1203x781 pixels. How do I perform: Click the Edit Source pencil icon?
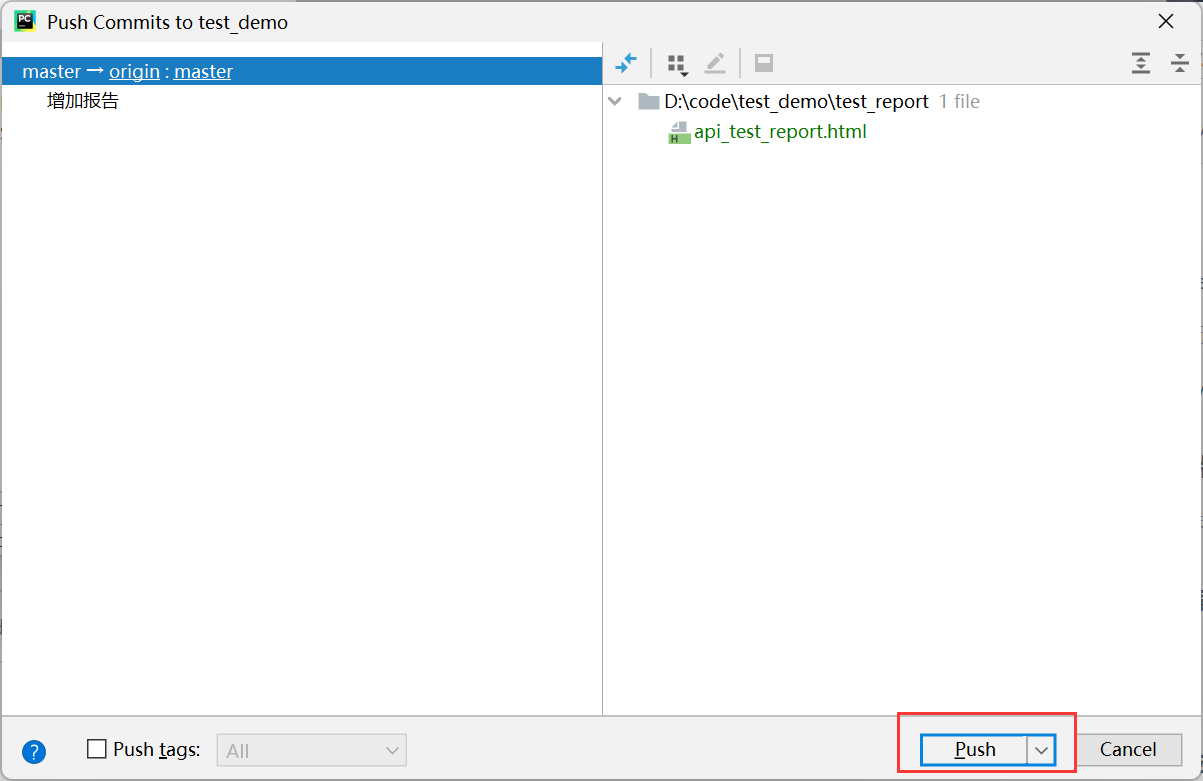[x=715, y=64]
